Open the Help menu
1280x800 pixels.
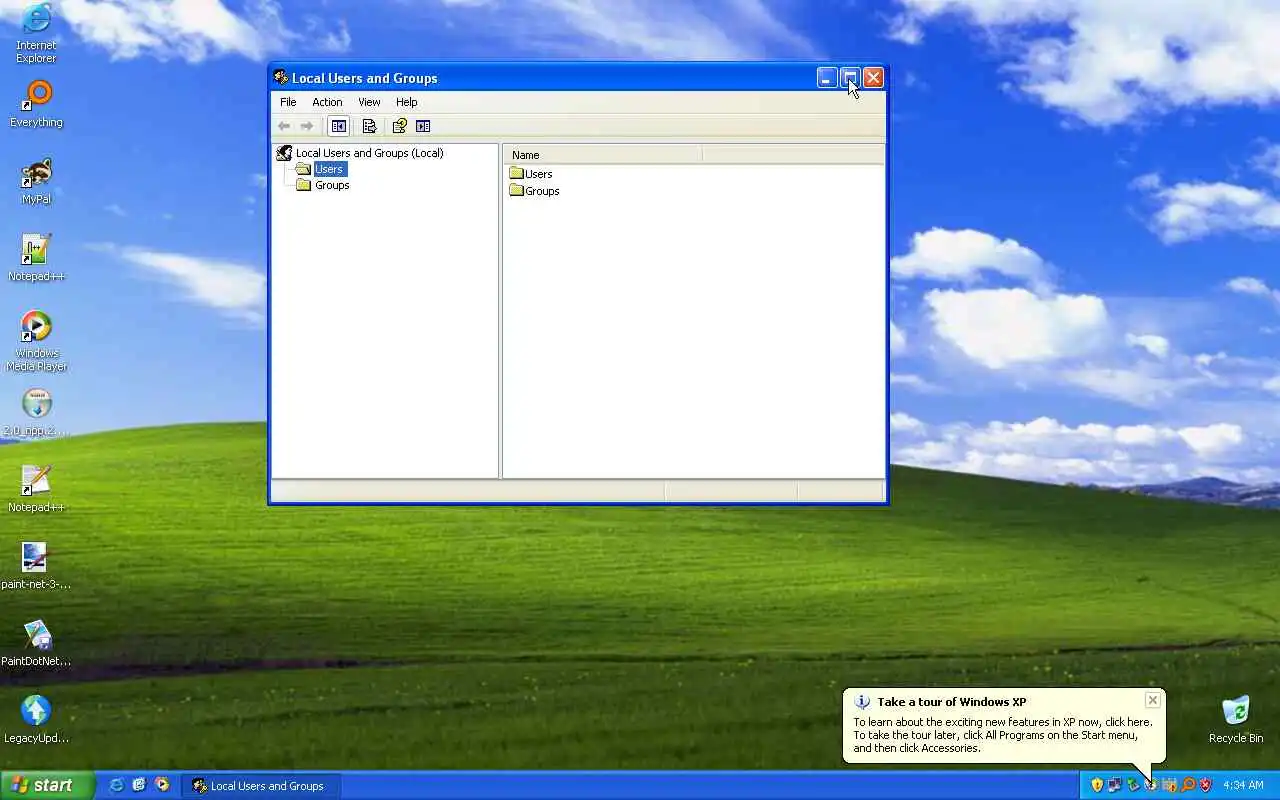pyautogui.click(x=406, y=102)
